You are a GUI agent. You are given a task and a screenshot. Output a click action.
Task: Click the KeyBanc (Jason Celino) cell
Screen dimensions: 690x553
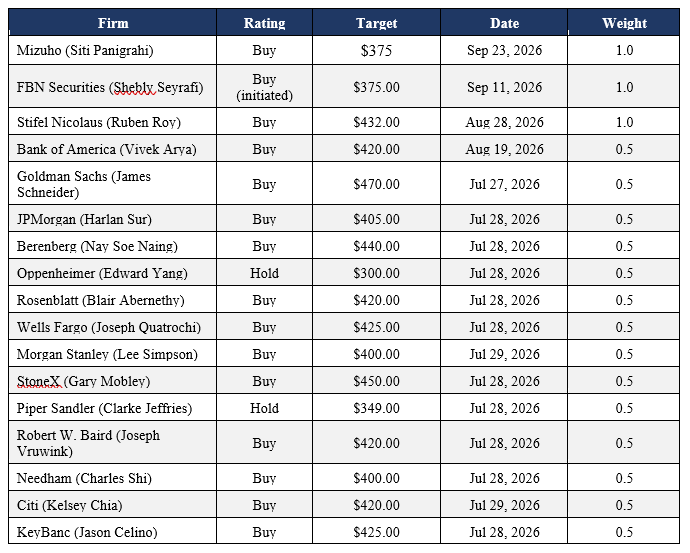tap(113, 532)
